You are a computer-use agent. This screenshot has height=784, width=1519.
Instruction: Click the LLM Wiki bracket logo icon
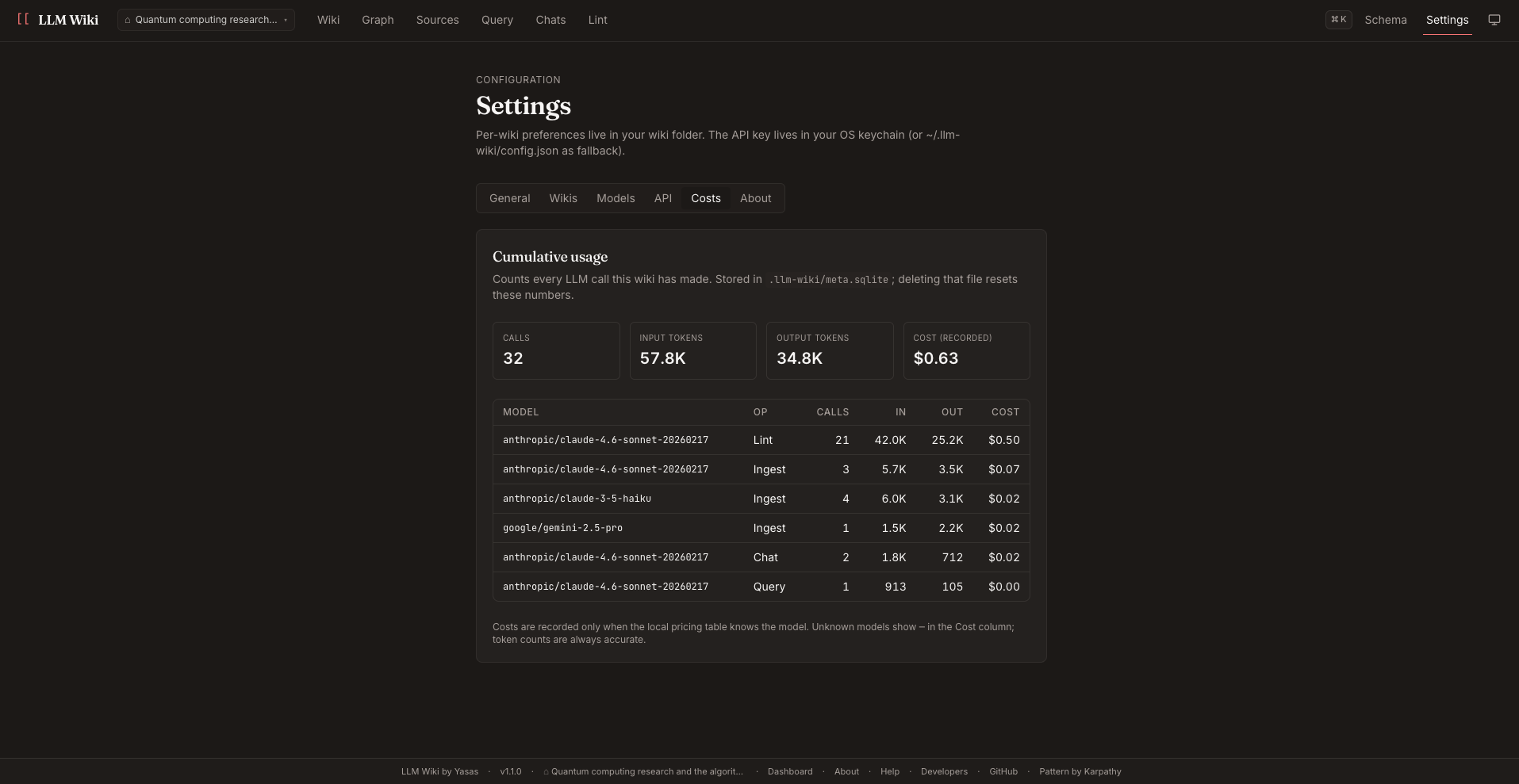point(24,19)
